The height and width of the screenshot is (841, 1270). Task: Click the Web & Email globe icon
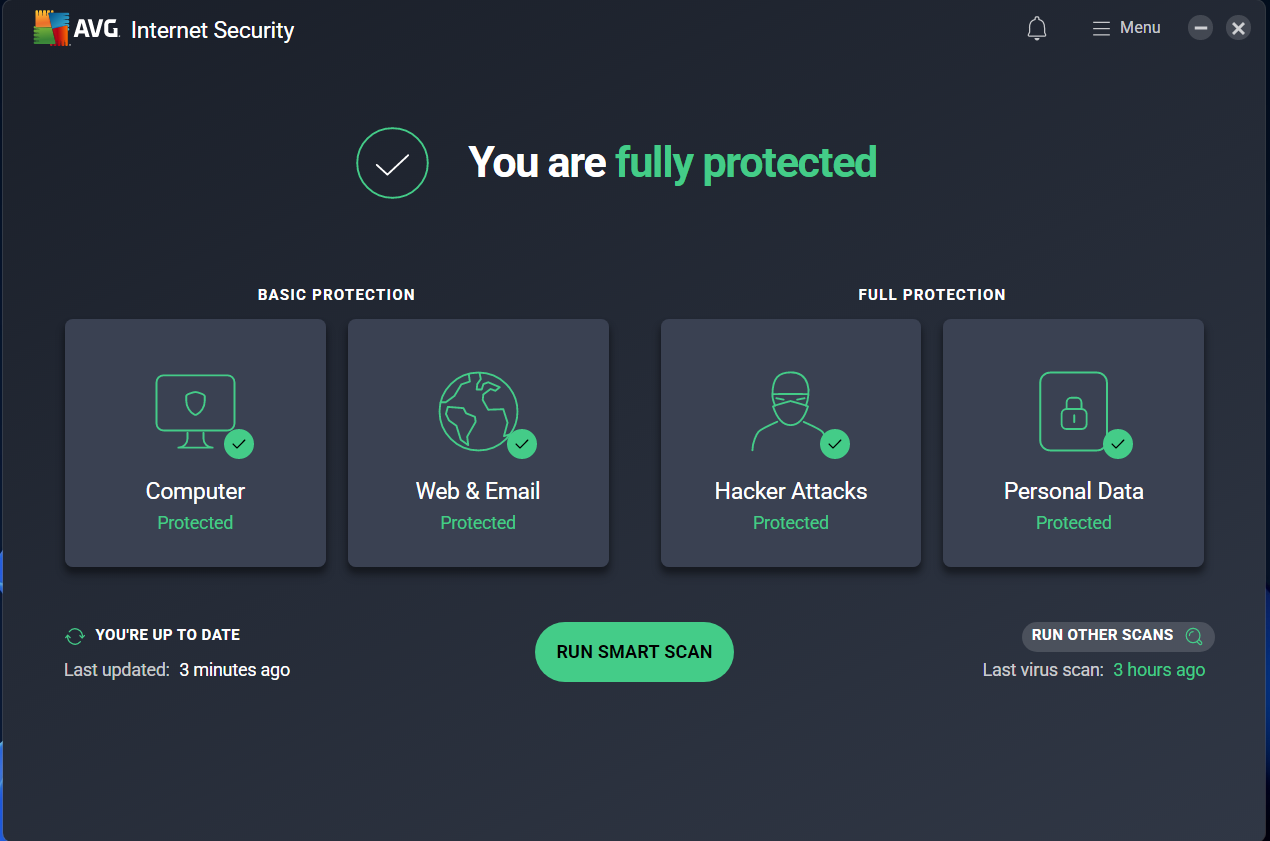[x=478, y=411]
